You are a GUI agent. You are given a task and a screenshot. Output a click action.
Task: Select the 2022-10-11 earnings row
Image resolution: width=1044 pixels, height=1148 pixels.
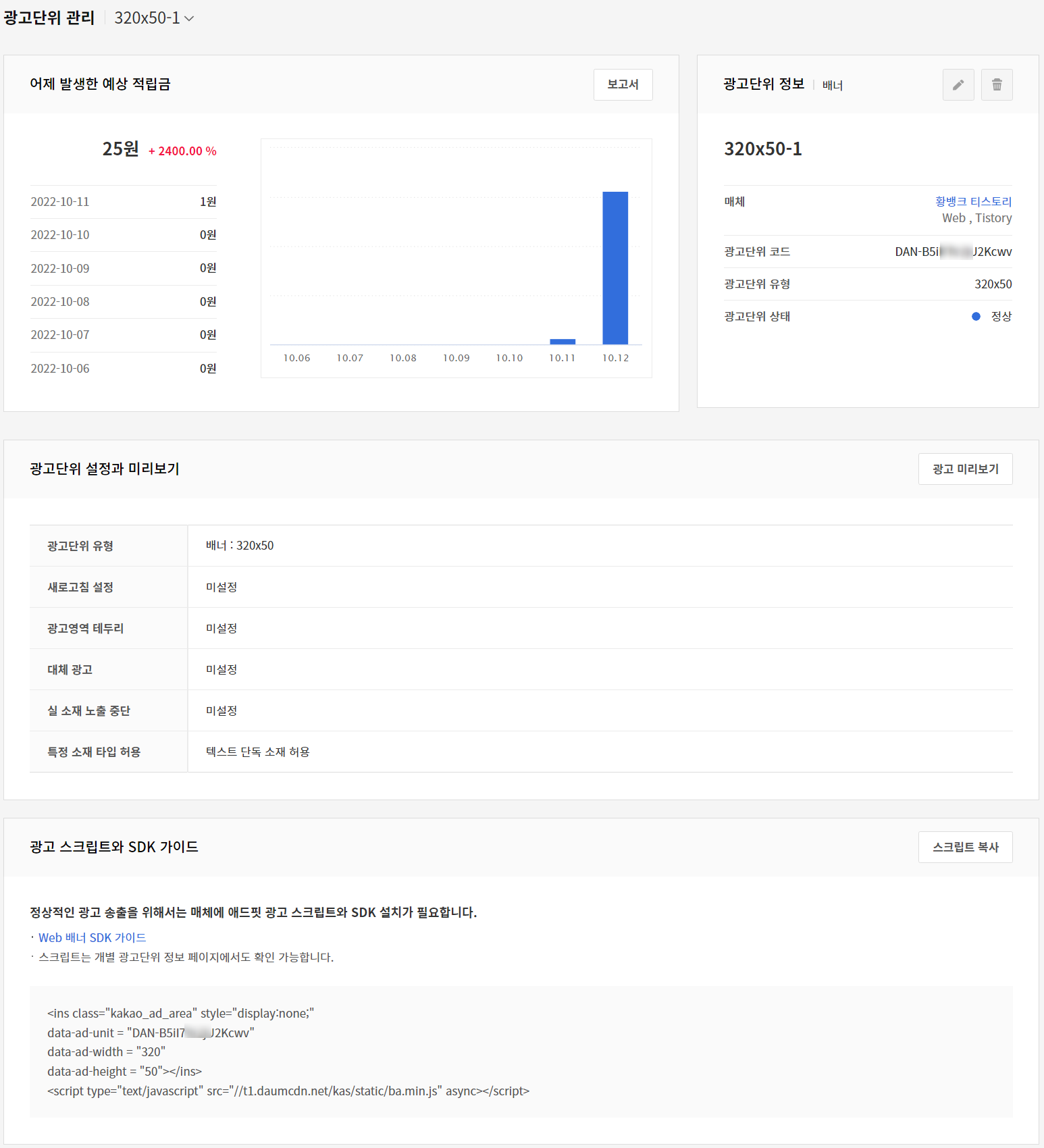click(x=124, y=202)
